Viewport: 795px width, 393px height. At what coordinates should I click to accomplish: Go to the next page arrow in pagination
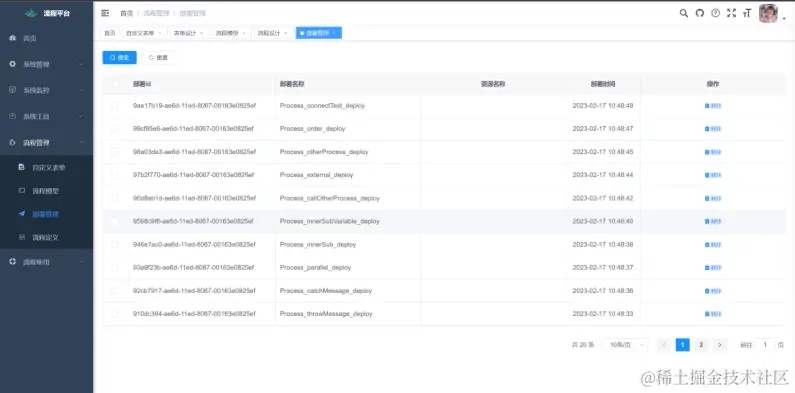click(720, 345)
